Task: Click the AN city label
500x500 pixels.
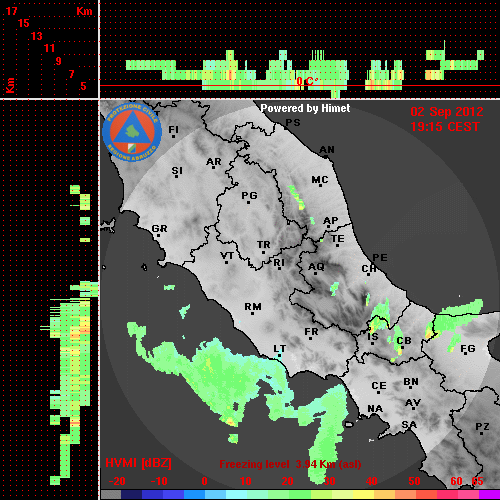Action: click(x=327, y=150)
